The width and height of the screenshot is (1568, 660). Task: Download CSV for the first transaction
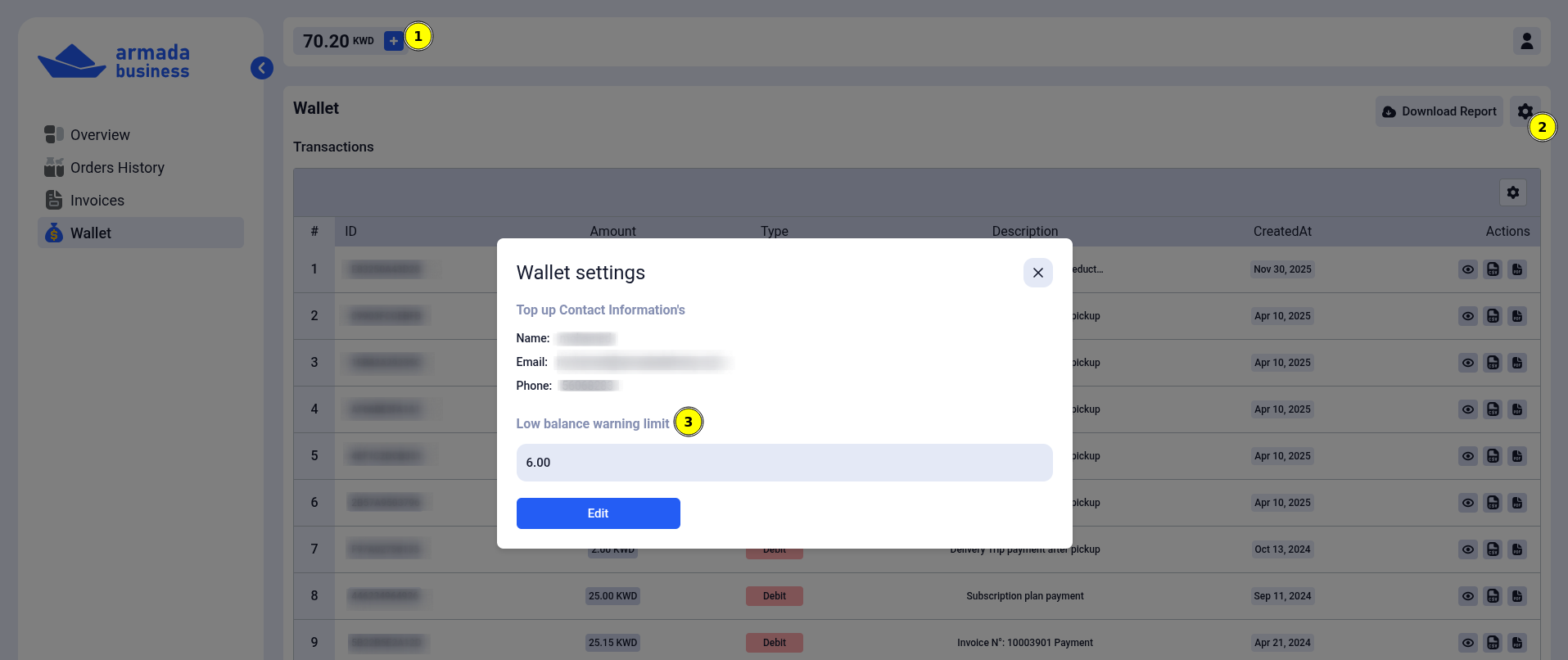tap(1492, 269)
